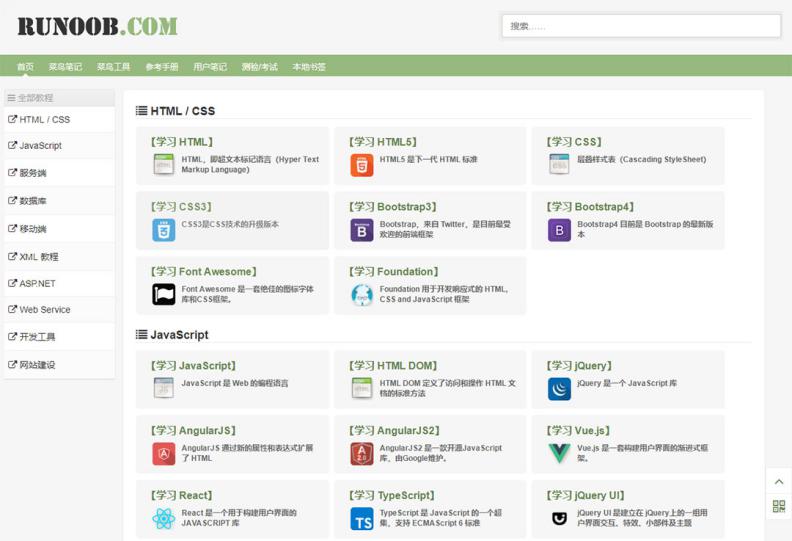Click the blue TypeScript TS icon
Viewport: 792px width, 541px height.
pyautogui.click(x=362, y=519)
